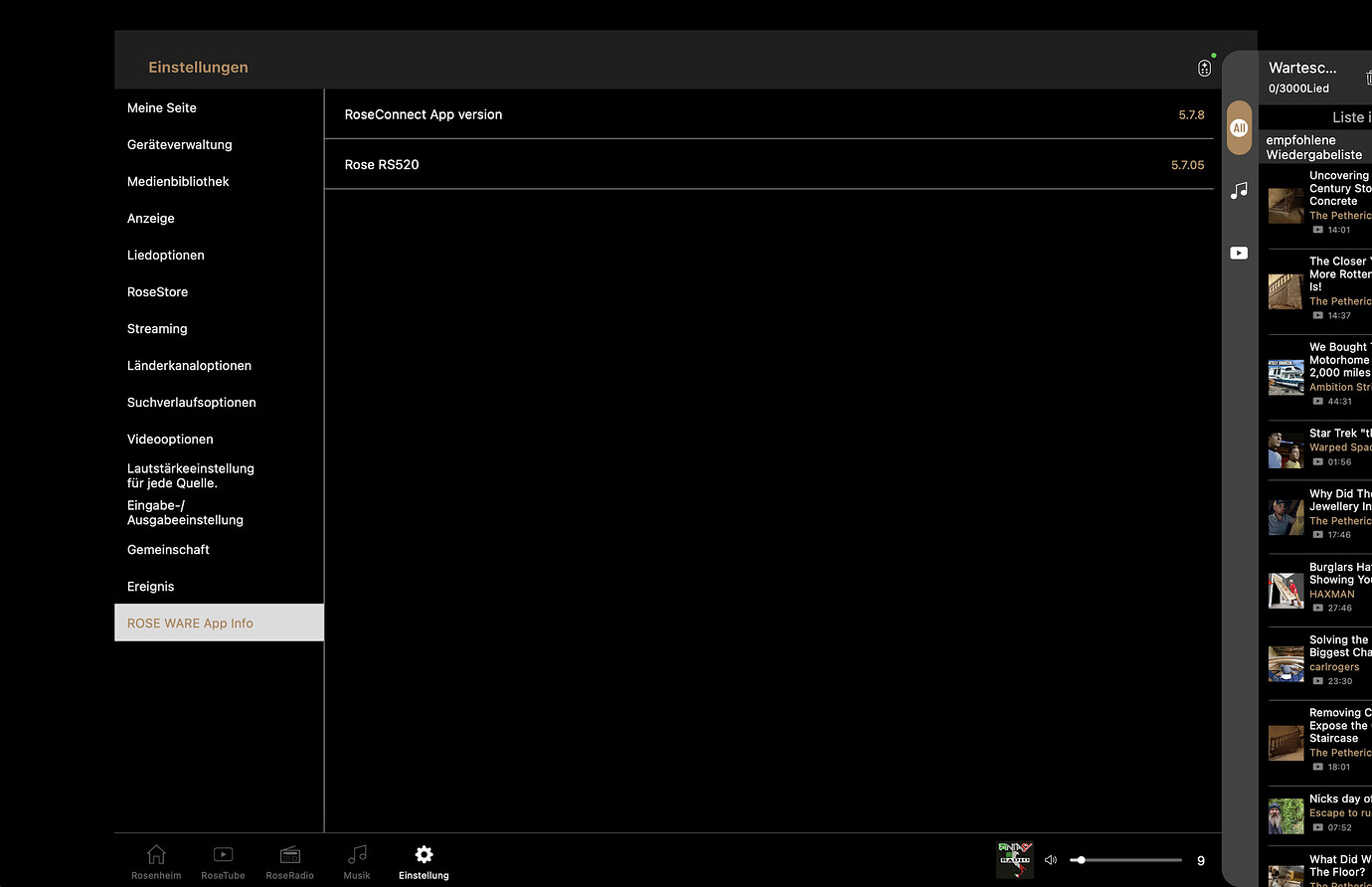Filter queue by music note icon
The width and height of the screenshot is (1372, 887).
pyautogui.click(x=1239, y=190)
